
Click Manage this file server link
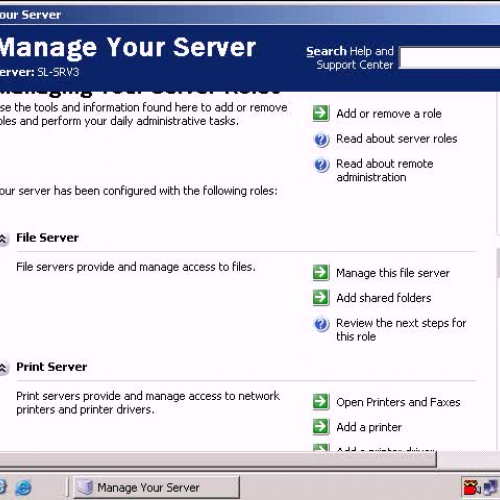coord(393,273)
